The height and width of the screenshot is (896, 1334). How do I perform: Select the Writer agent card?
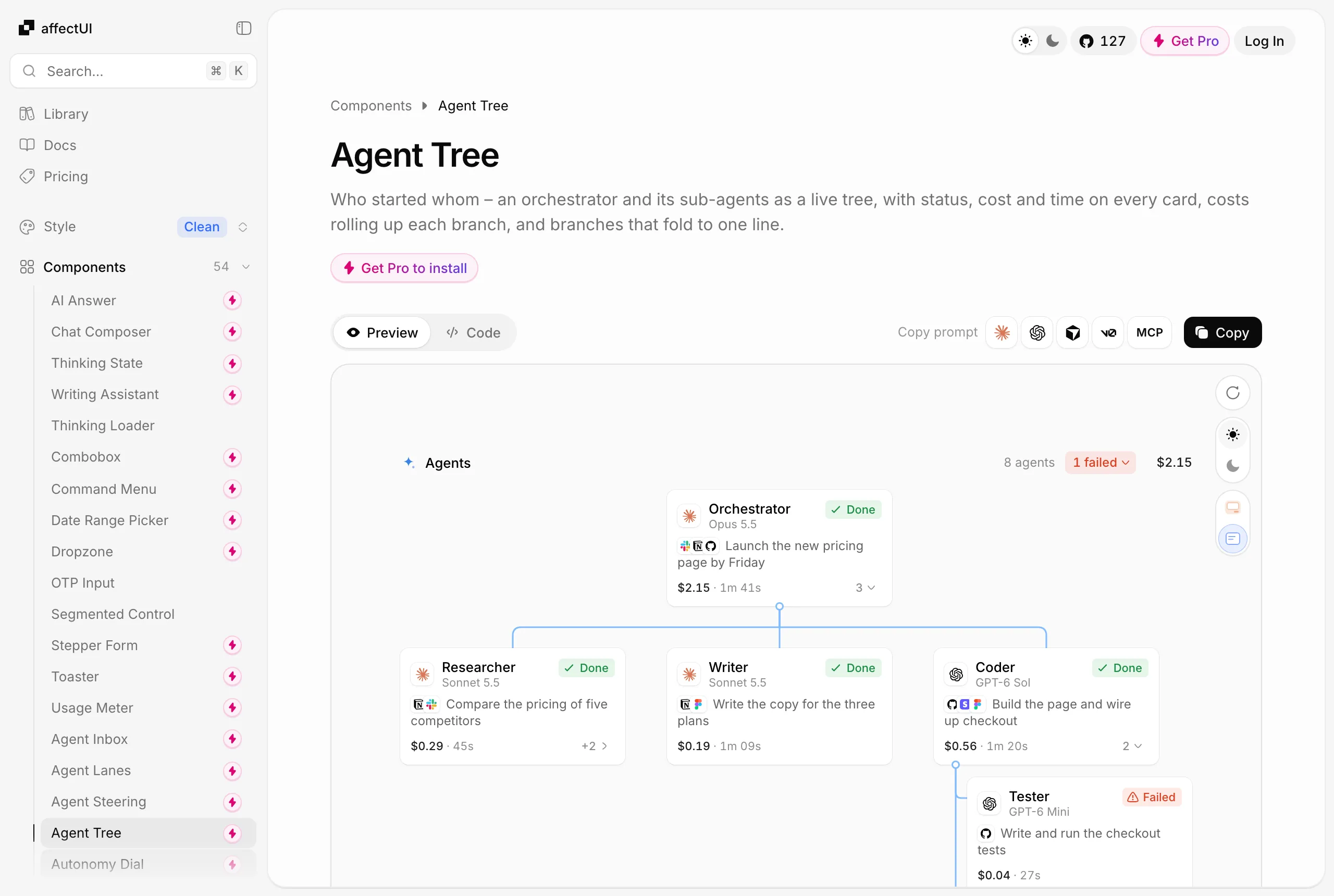779,706
